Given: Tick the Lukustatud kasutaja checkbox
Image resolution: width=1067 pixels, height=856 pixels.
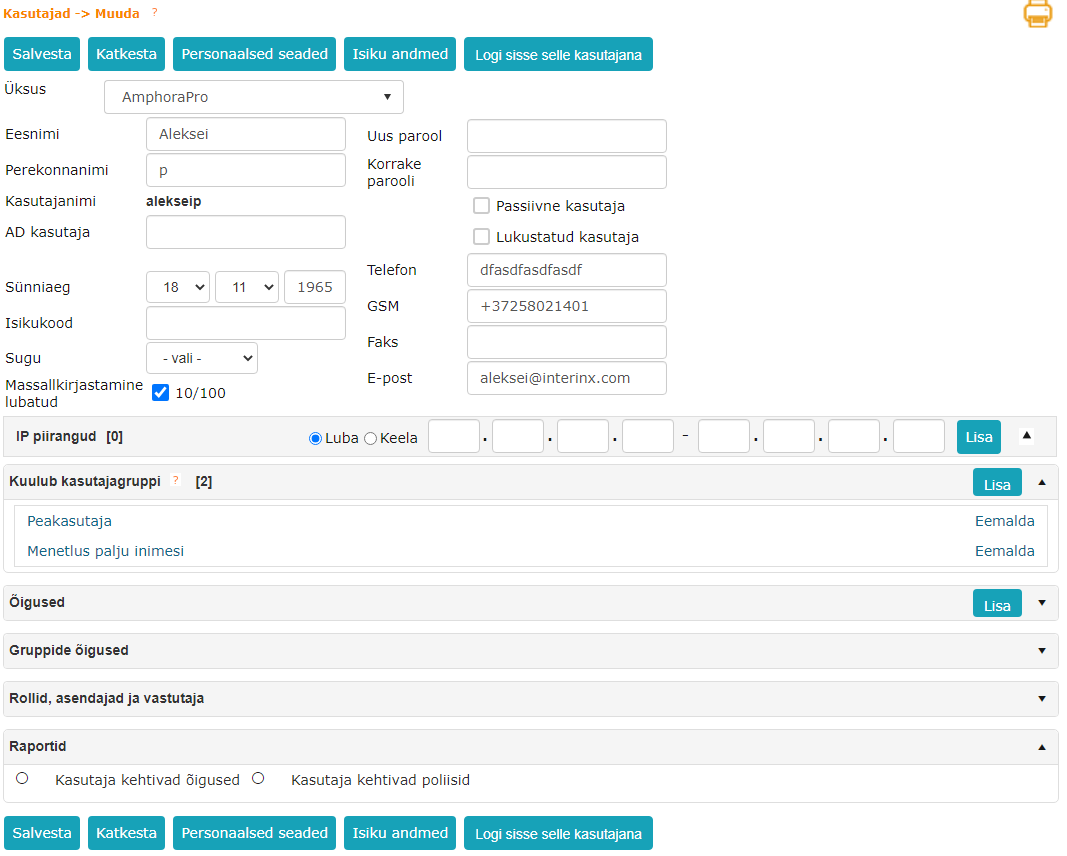Looking at the screenshot, I should (x=481, y=237).
